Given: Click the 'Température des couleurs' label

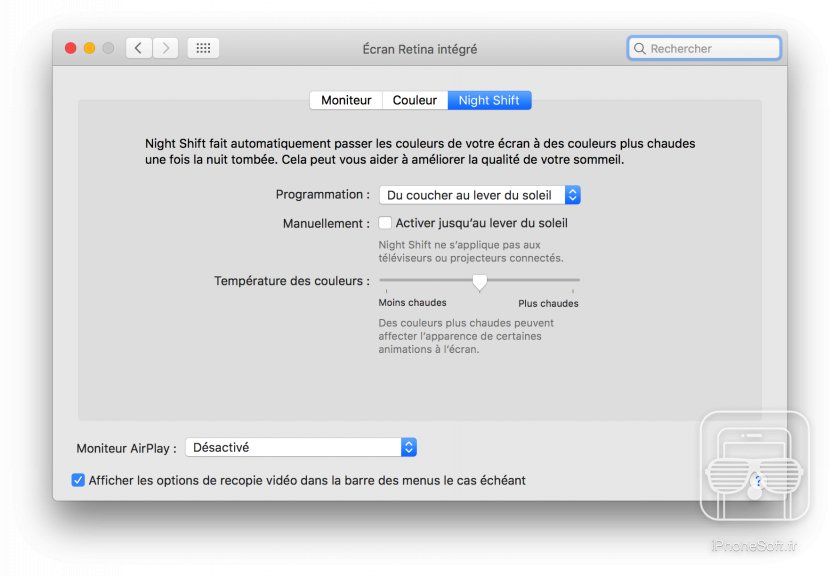Looking at the screenshot, I should click(x=292, y=281).
